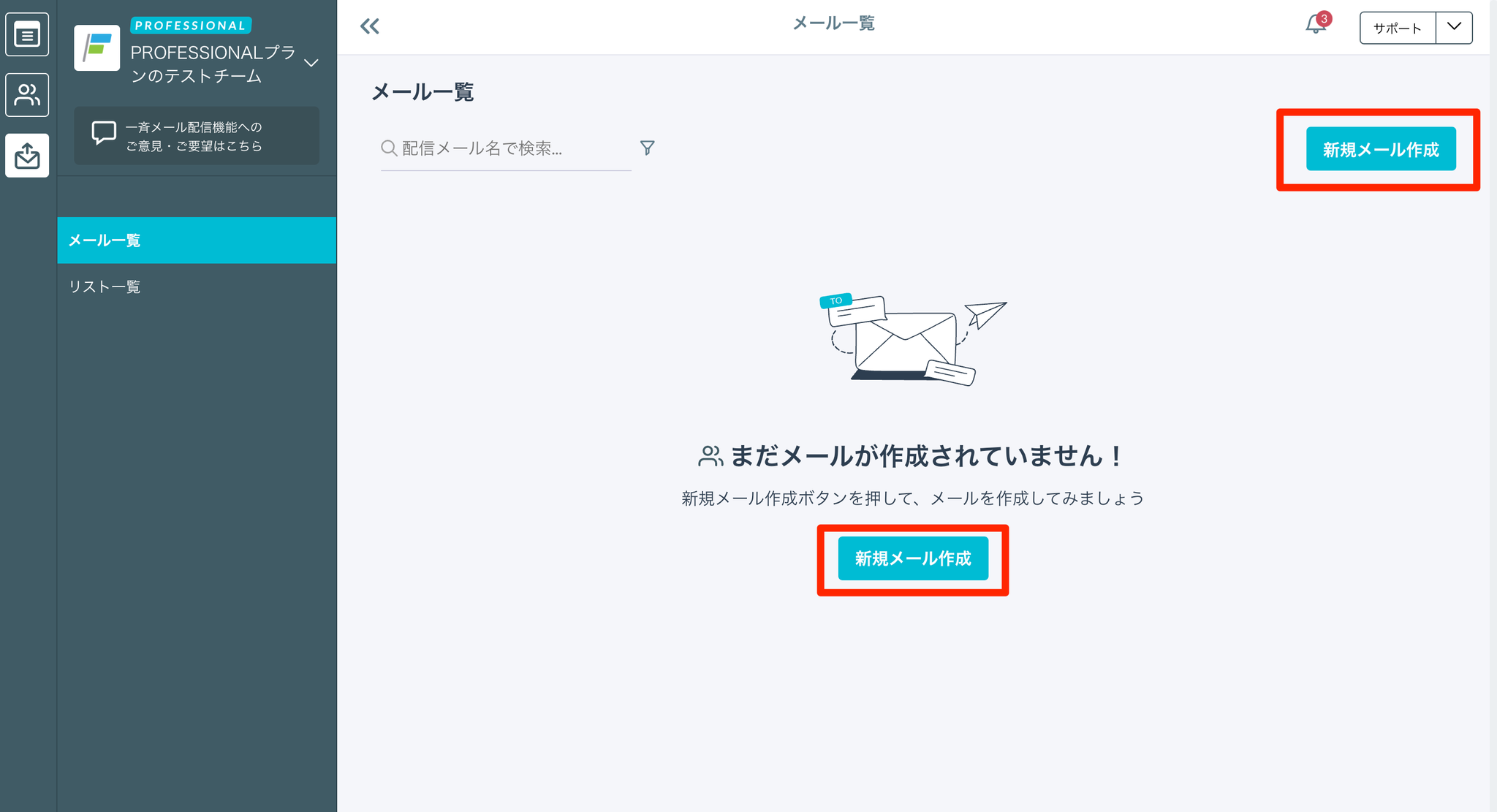This screenshot has width=1497, height=812.
Task: Expand the PROFESSIONAL team switcher chevron
Action: 311,63
